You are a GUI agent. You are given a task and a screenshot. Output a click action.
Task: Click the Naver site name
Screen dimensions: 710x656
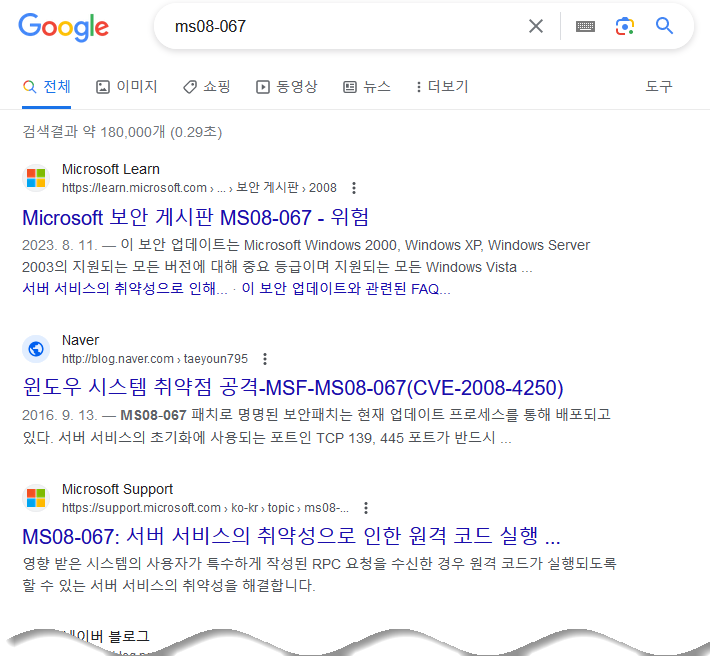81,340
